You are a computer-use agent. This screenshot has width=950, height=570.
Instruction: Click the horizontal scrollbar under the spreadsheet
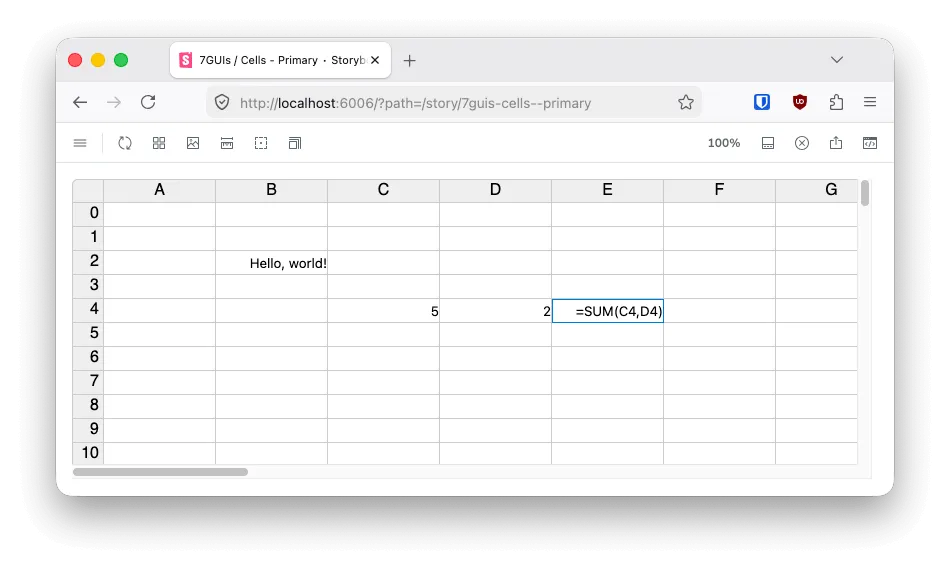[160, 471]
